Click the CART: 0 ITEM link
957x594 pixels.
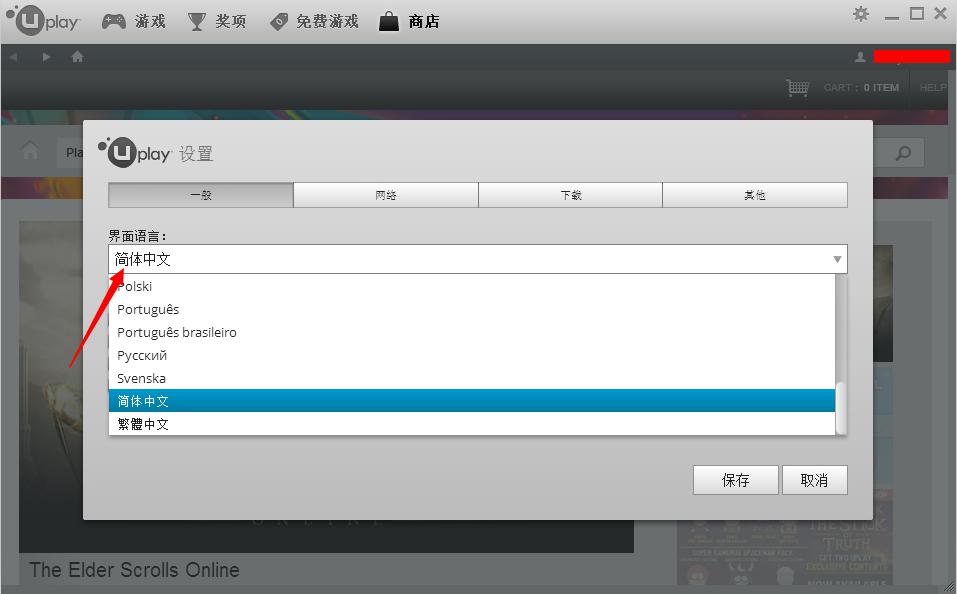point(861,88)
